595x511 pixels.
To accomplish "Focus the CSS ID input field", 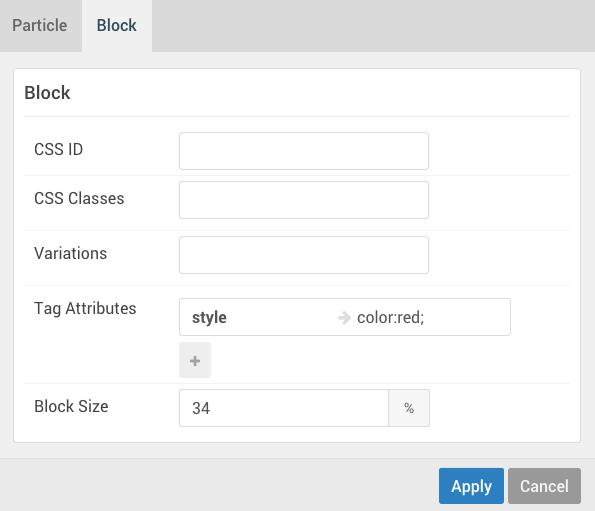I will click(x=304, y=151).
